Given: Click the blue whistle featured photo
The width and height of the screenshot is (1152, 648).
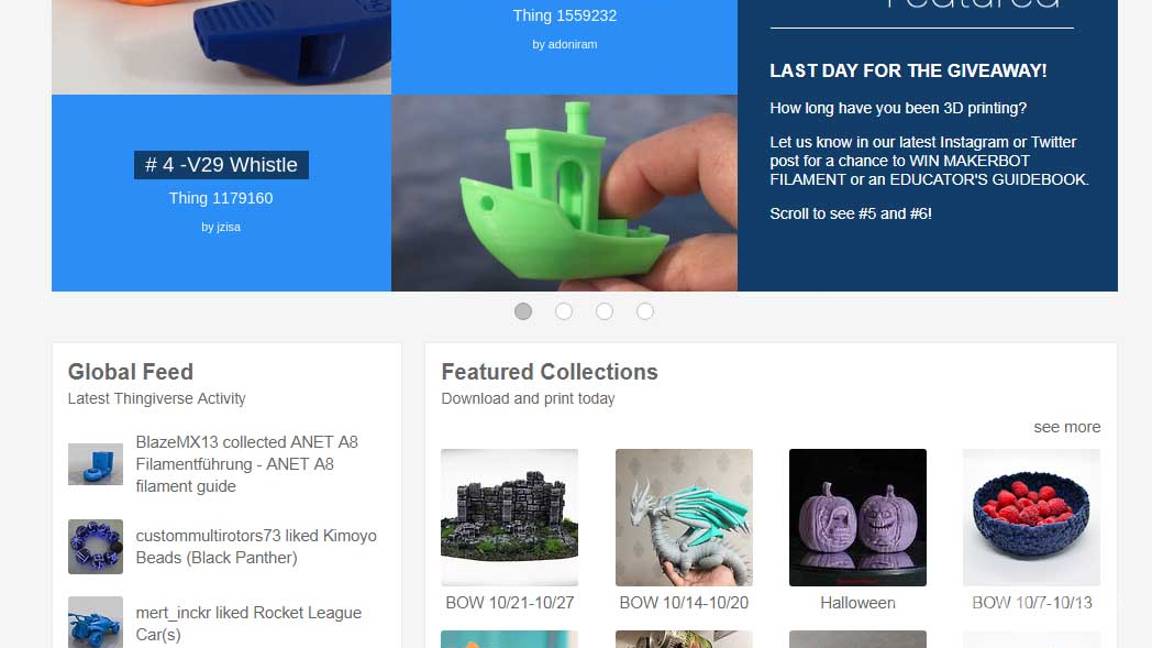Looking at the screenshot, I should coord(221,47).
